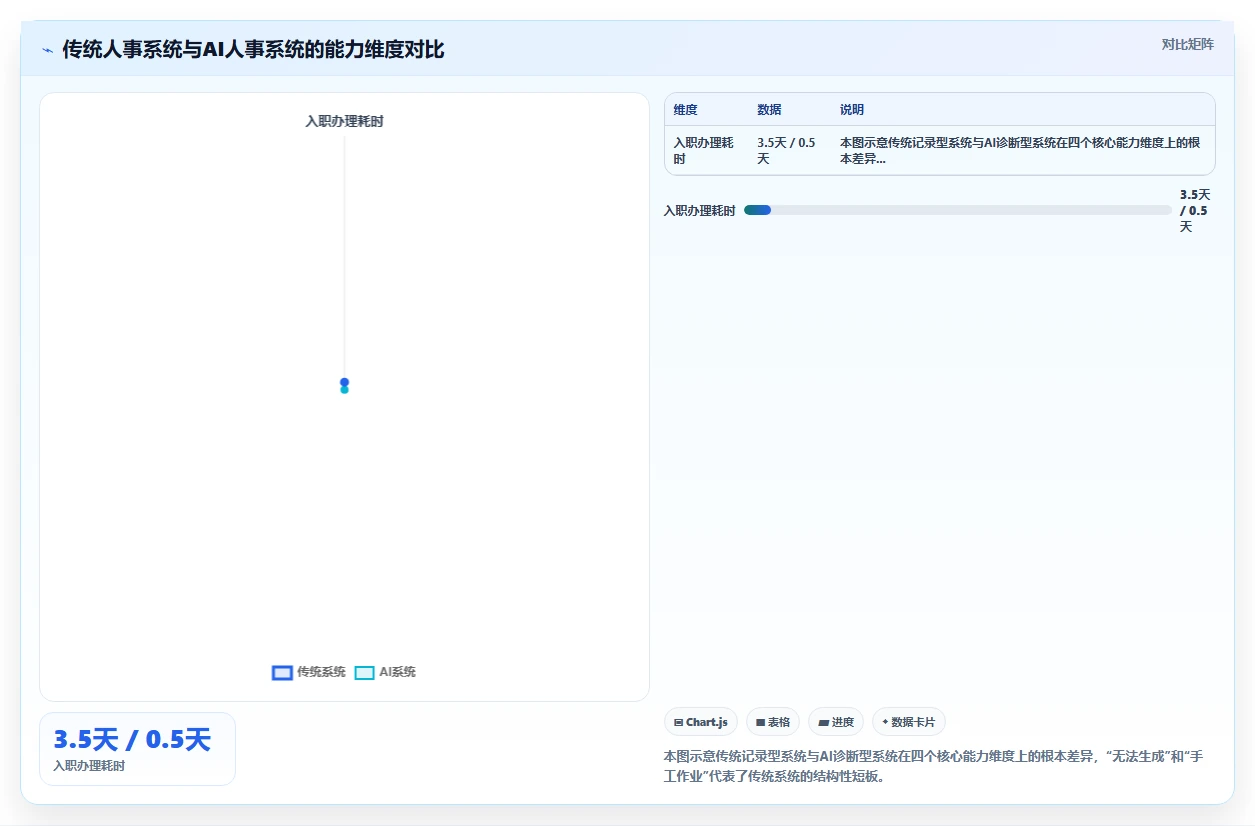Click the Chart.js tag chip
The height and width of the screenshot is (826, 1255).
pyautogui.click(x=701, y=722)
